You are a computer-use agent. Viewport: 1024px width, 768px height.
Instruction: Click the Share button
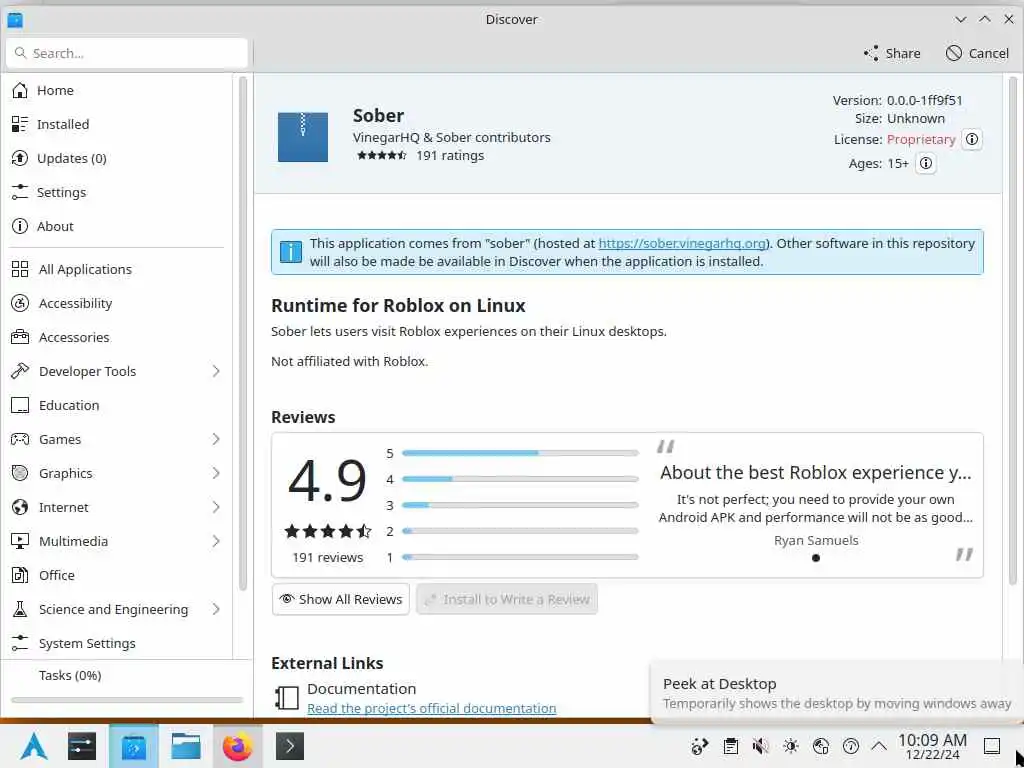(892, 54)
